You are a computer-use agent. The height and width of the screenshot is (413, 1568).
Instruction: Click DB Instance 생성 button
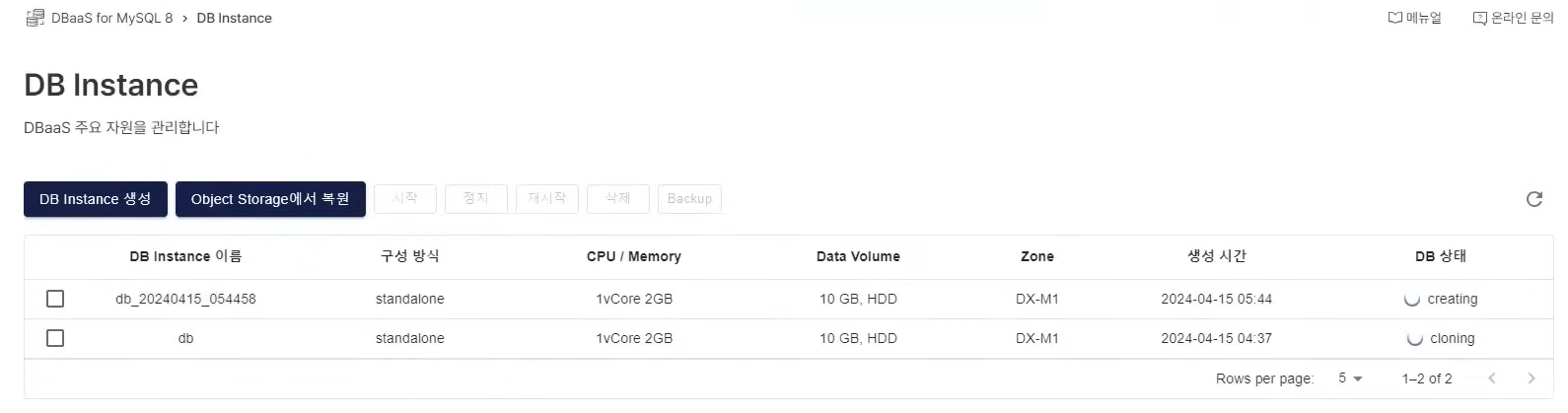point(96,199)
